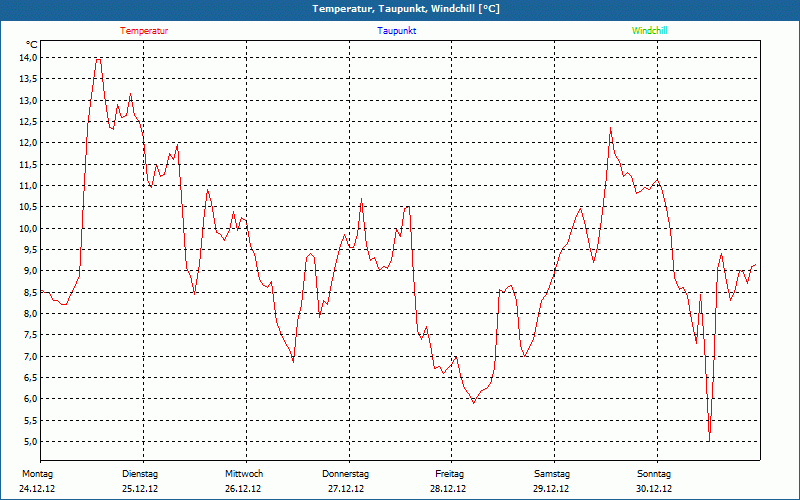Screen dimensions: 800x500
Task: Click the 14,0 y-axis value
Action: point(29,58)
